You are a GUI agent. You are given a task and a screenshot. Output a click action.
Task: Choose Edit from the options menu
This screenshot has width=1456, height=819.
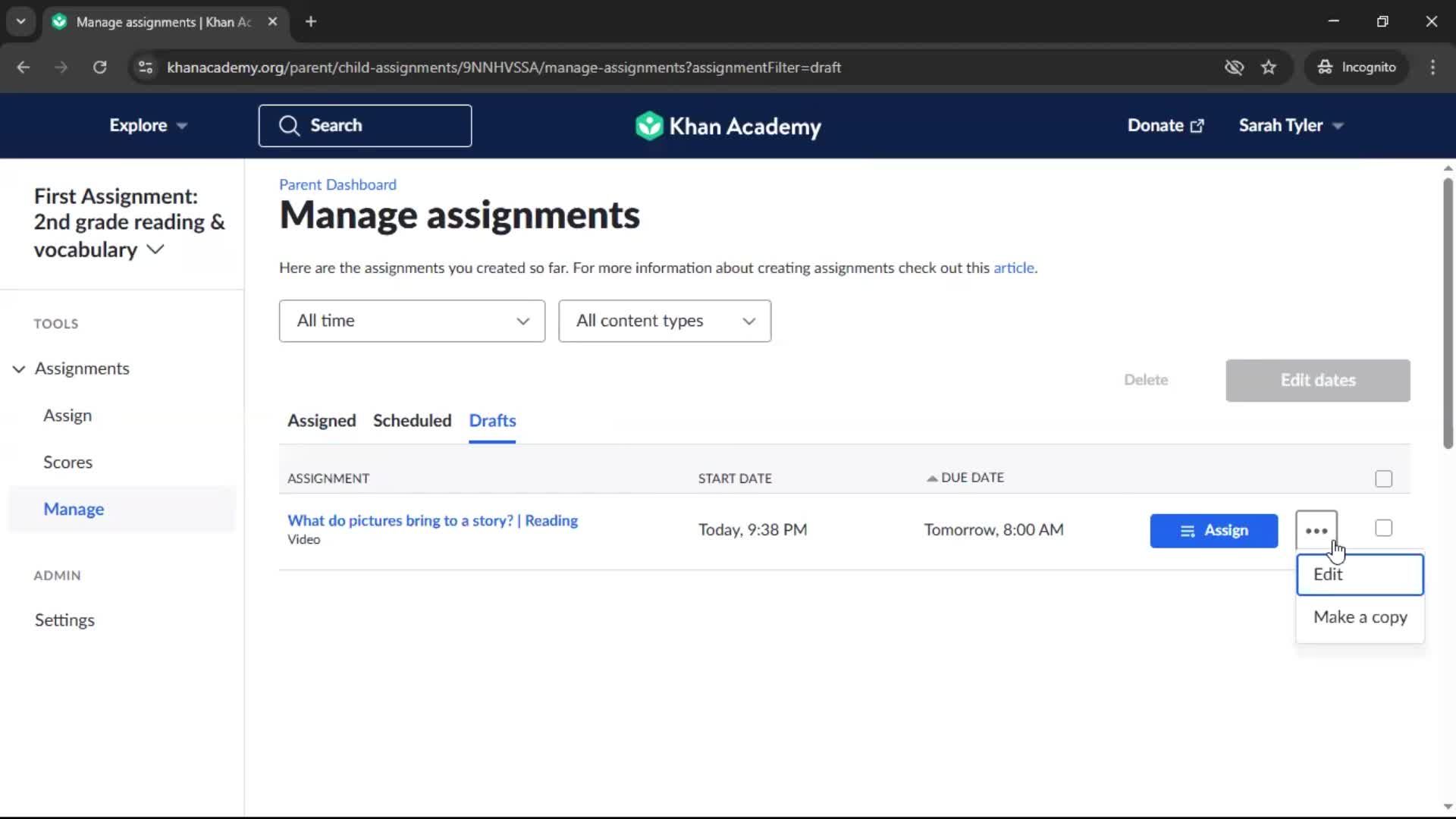pyautogui.click(x=1360, y=574)
